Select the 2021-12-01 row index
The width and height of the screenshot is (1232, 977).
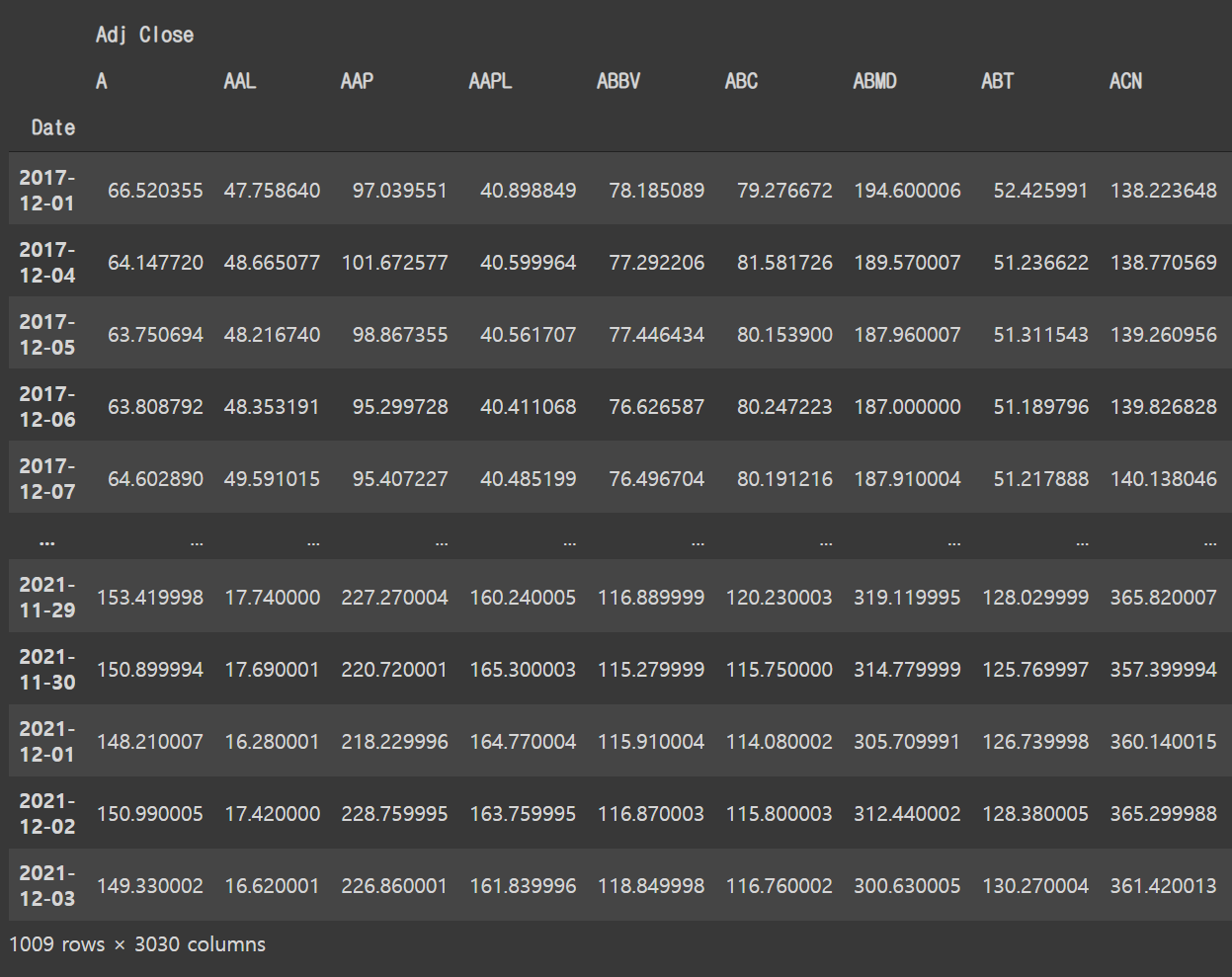click(47, 742)
